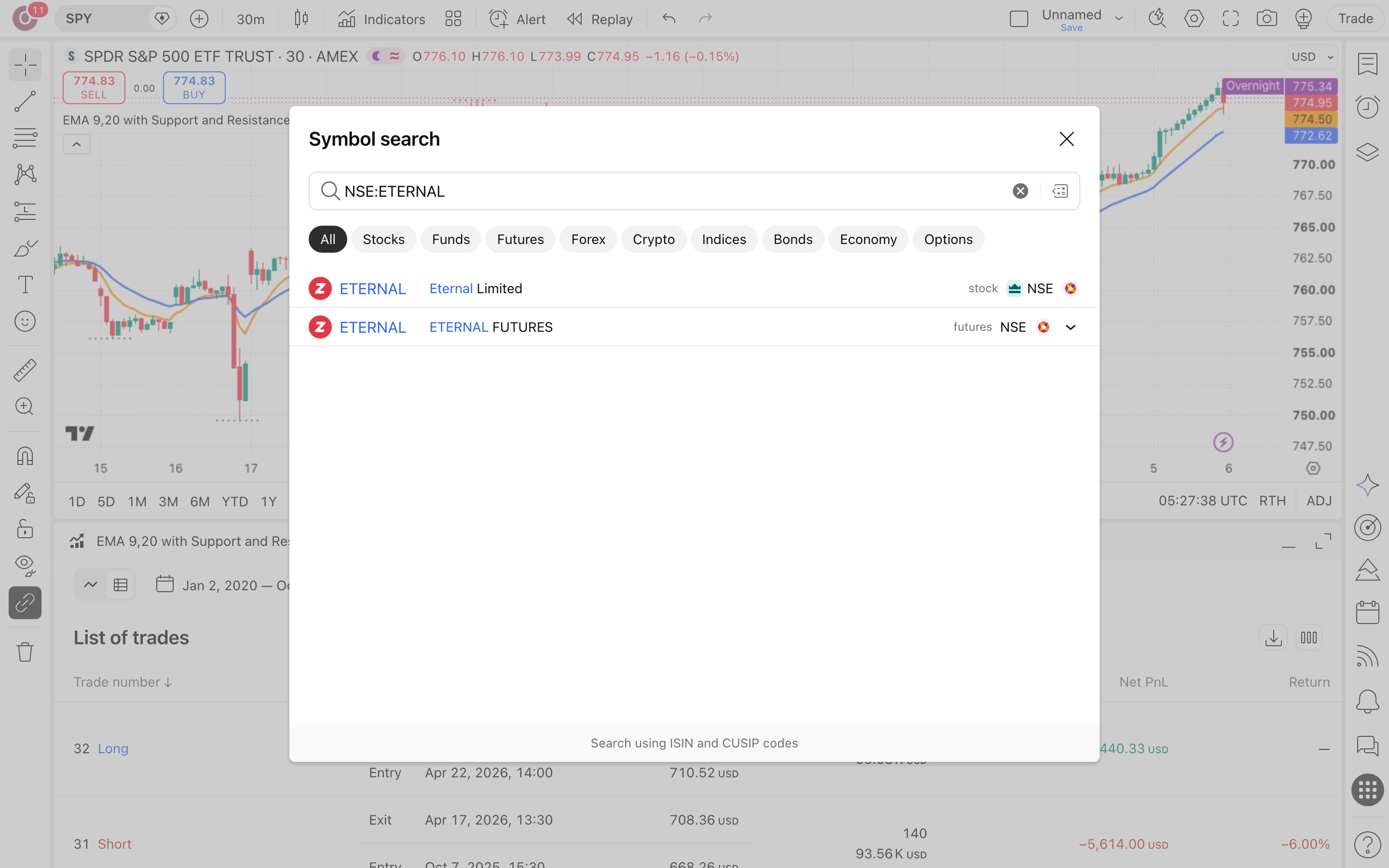Click the Trade button
The image size is (1389, 868).
tap(1355, 19)
